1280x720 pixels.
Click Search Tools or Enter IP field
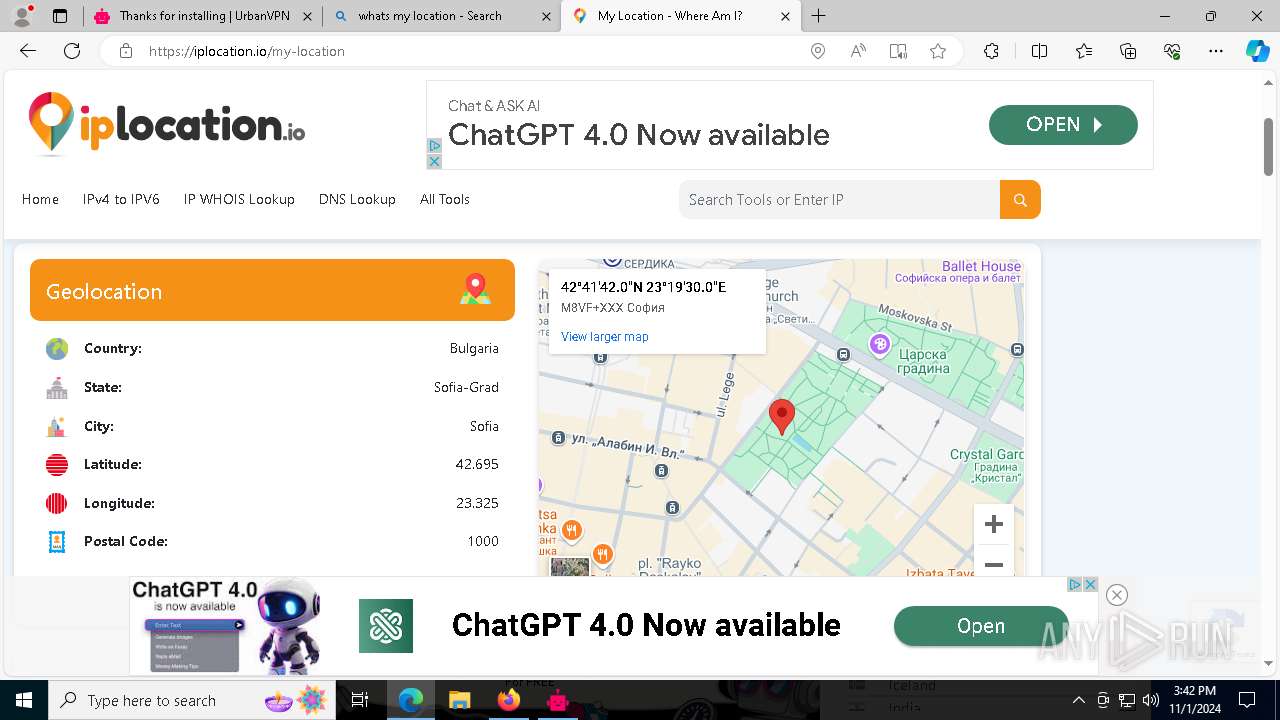[x=839, y=200]
